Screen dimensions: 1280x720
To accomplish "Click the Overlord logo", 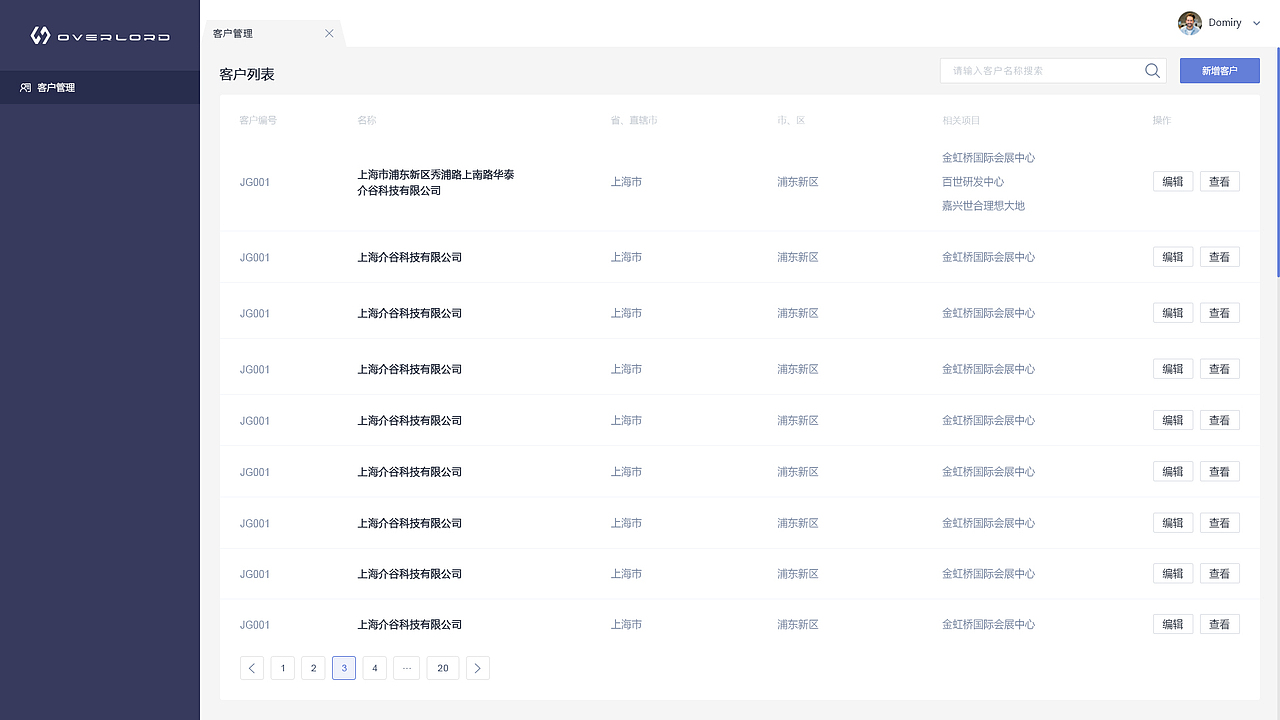I will tap(100, 34).
